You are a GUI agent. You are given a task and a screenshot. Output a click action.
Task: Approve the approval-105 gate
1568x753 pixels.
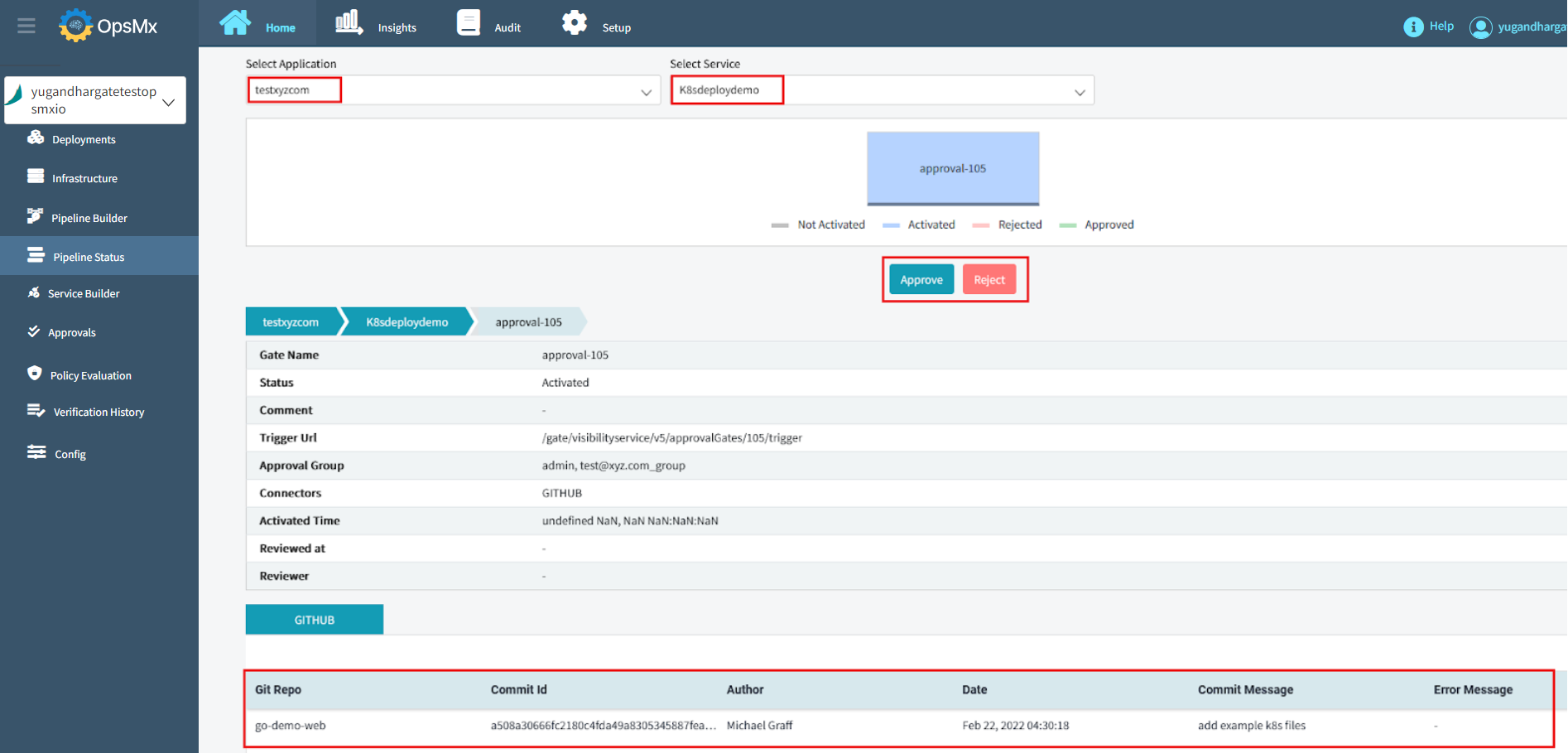point(921,279)
